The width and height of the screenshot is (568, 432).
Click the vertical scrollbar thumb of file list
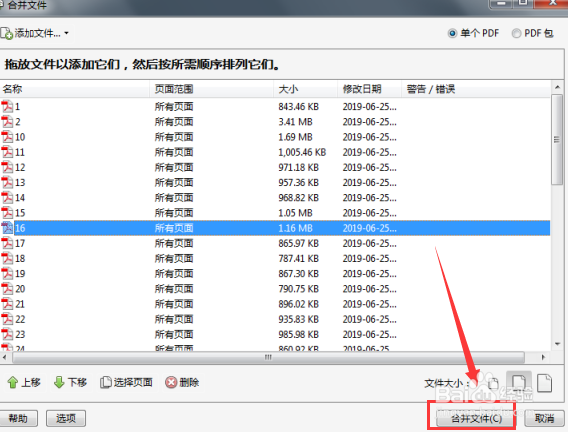[x=557, y=139]
